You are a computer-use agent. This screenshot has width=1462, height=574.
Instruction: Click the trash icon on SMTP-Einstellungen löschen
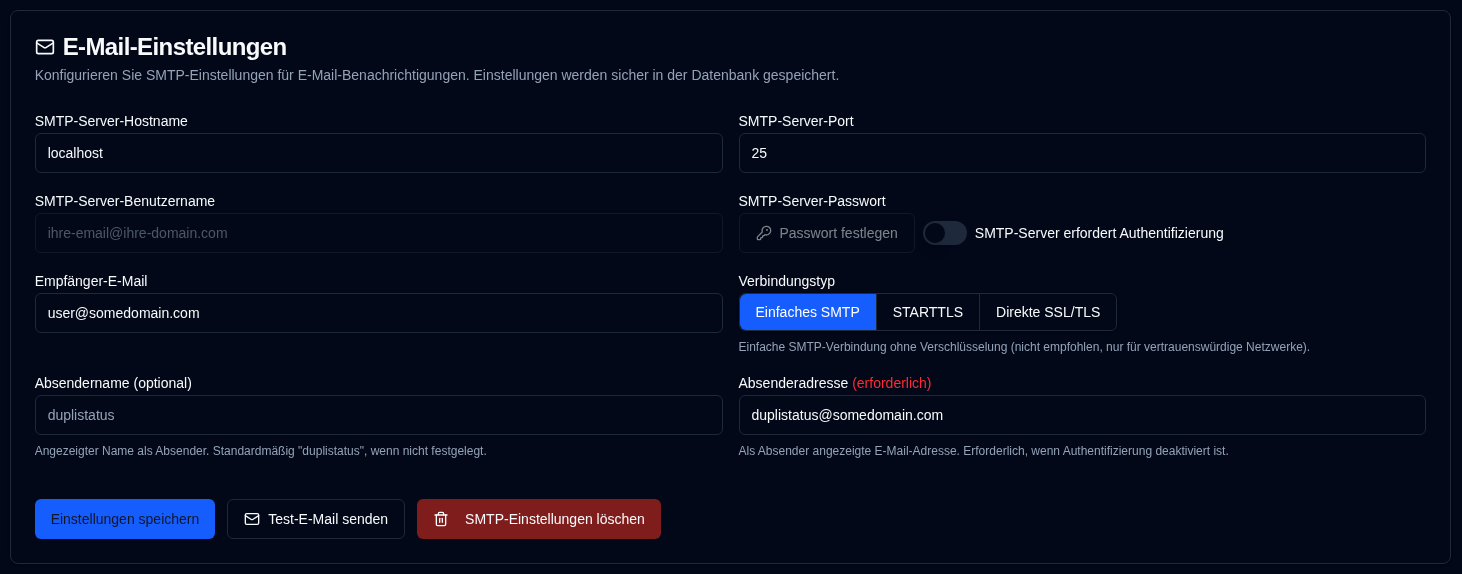(441, 519)
